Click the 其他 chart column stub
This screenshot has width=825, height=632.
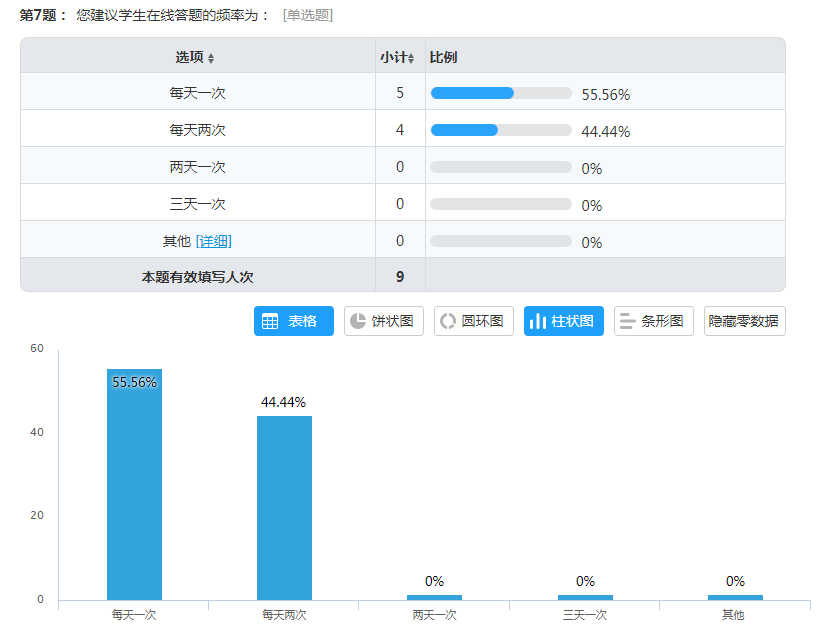click(x=735, y=597)
